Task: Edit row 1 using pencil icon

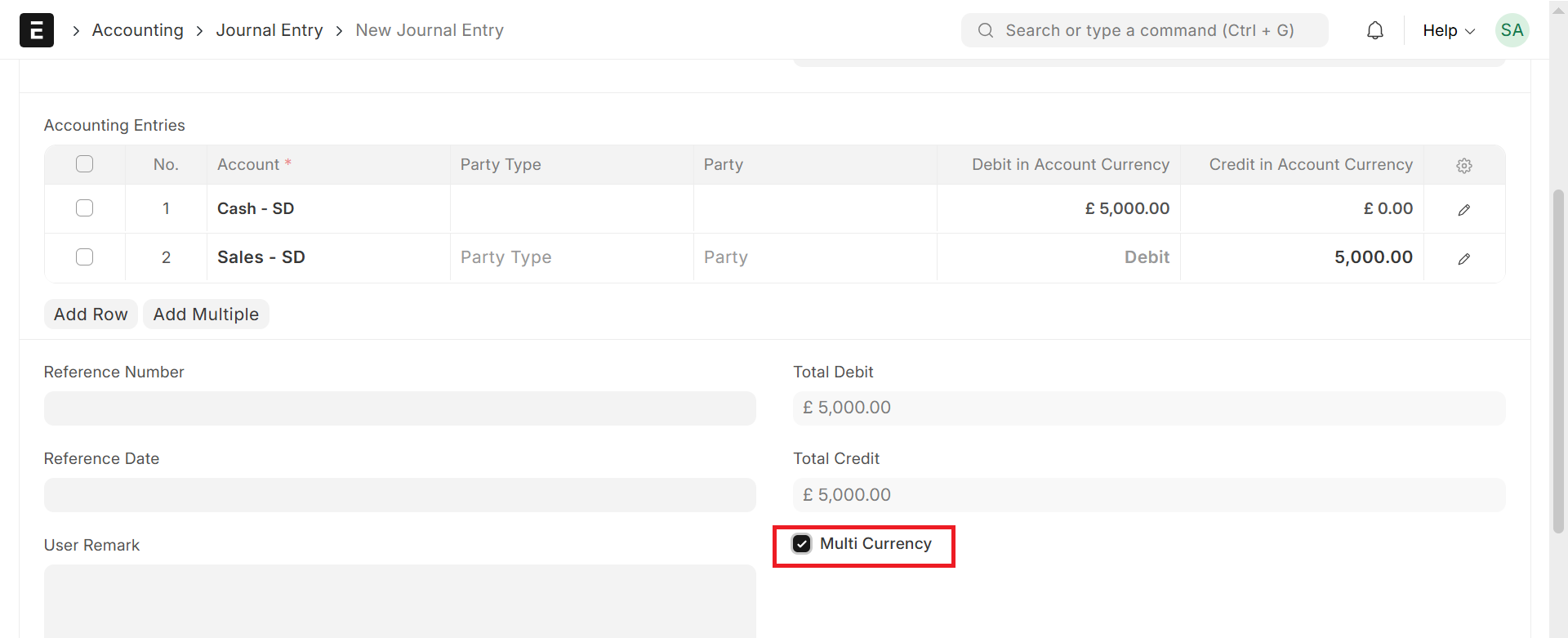Action: coord(1463,210)
